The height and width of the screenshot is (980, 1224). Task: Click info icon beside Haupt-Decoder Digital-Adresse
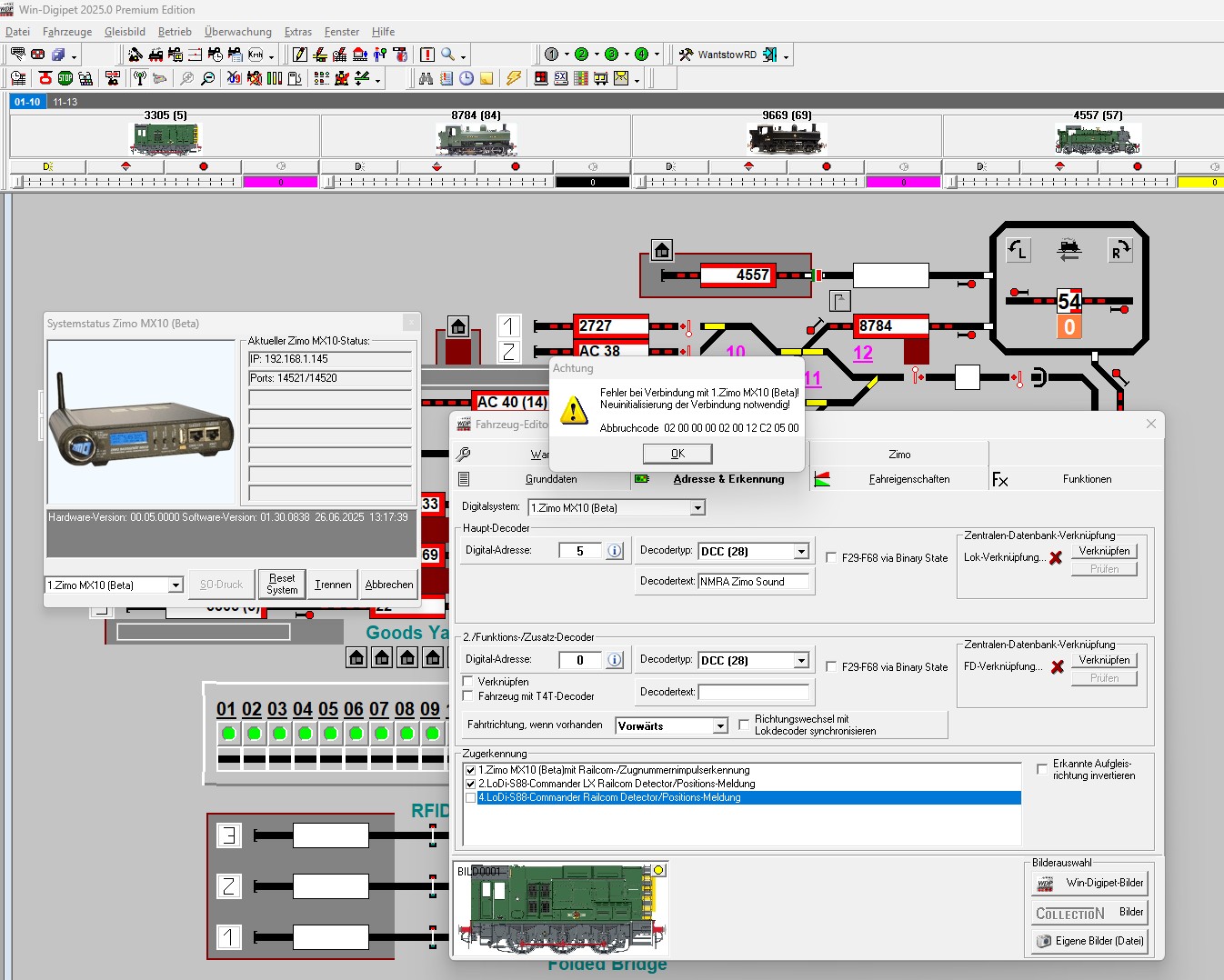tap(615, 551)
